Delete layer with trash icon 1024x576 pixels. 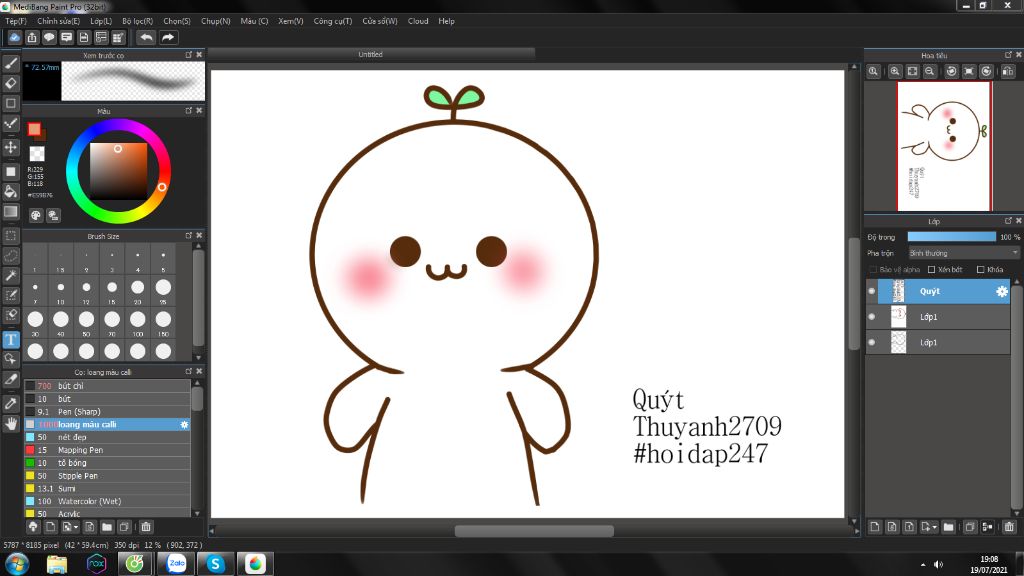tap(1009, 527)
